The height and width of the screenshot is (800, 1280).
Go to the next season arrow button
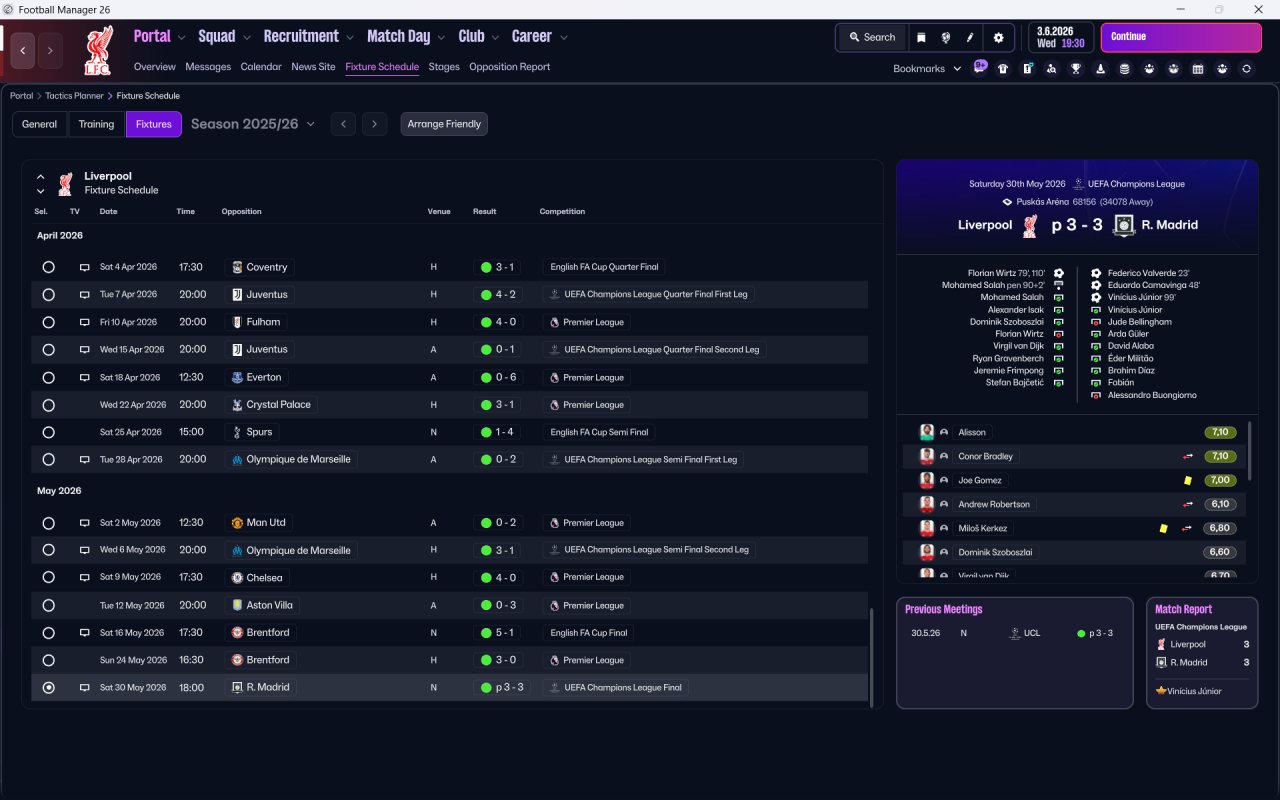[374, 124]
